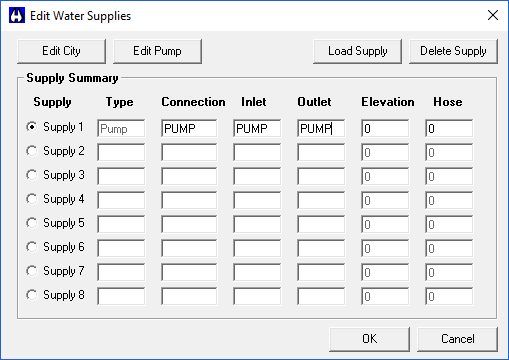Focus the Supply 3 Connection field
The width and height of the screenshot is (509, 360).
(x=189, y=176)
